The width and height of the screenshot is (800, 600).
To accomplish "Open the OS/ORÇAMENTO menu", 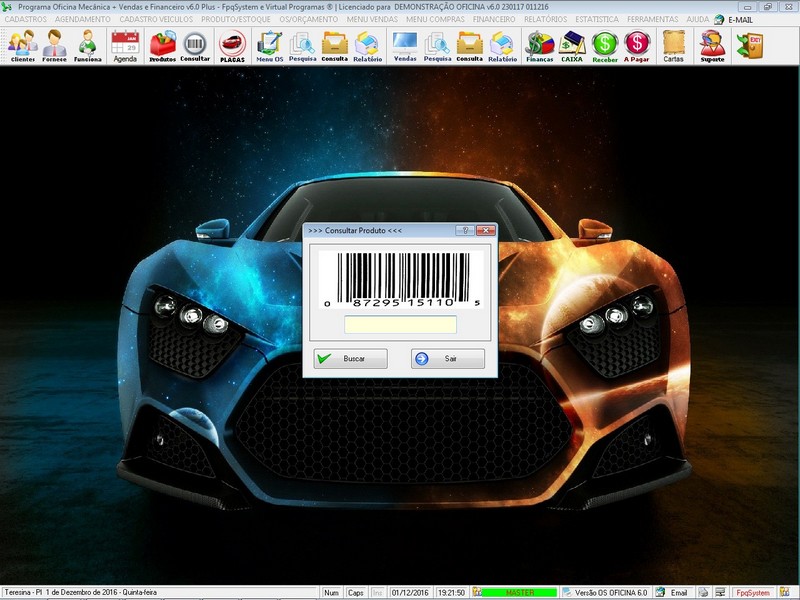I will coord(309,19).
